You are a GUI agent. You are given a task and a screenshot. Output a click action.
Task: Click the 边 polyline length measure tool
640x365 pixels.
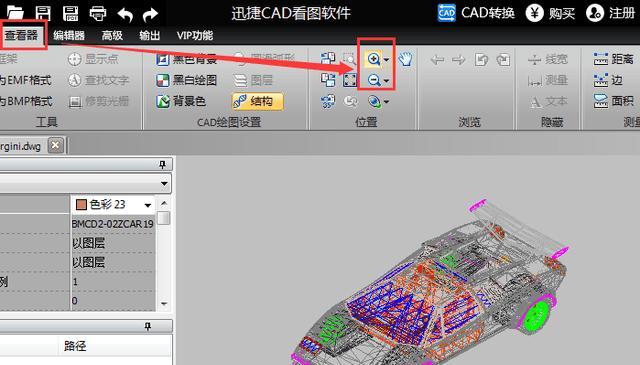[608, 80]
